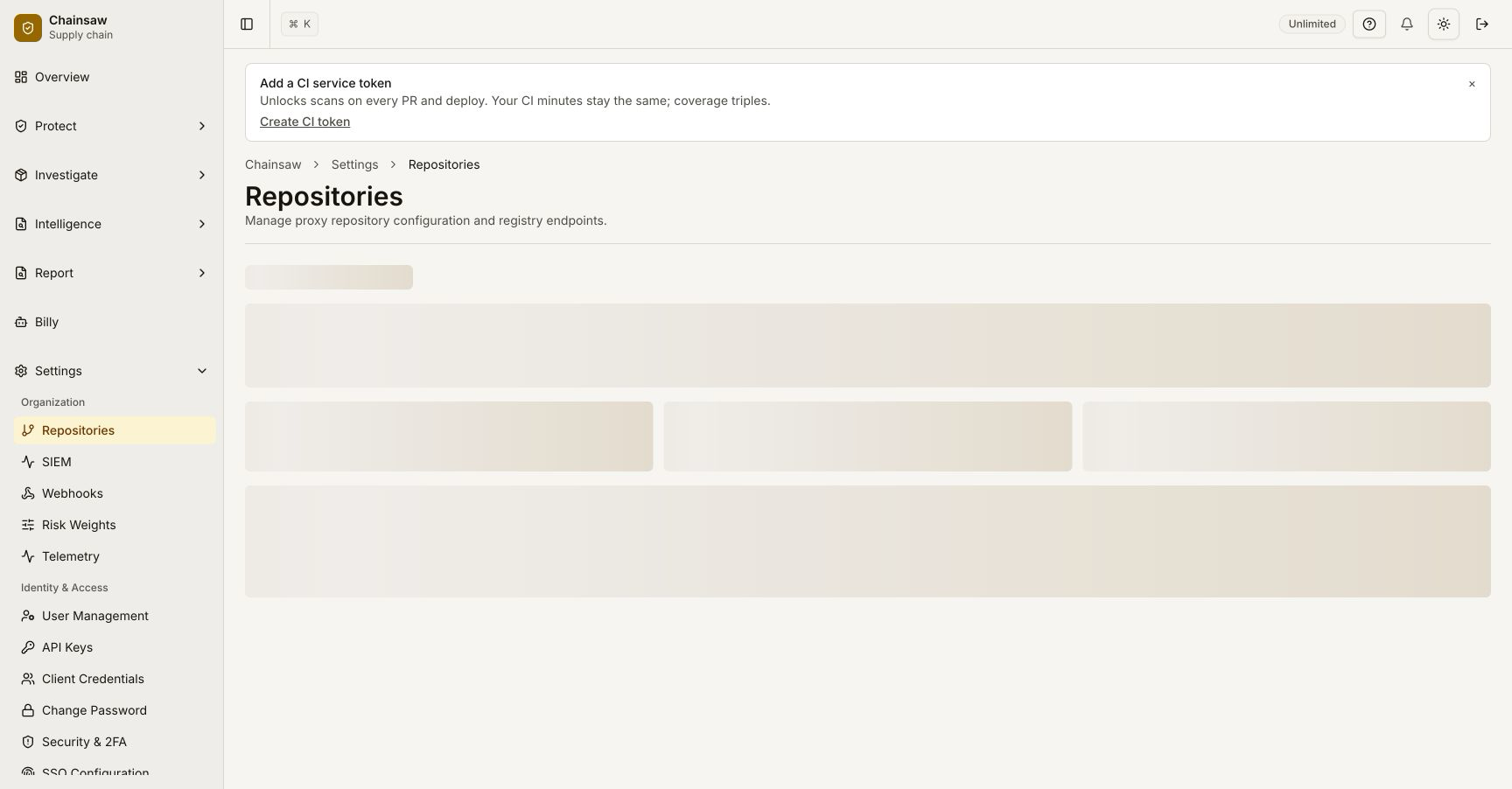This screenshot has width=1512, height=789.
Task: Click the Intelligence document icon
Action: tap(21, 224)
